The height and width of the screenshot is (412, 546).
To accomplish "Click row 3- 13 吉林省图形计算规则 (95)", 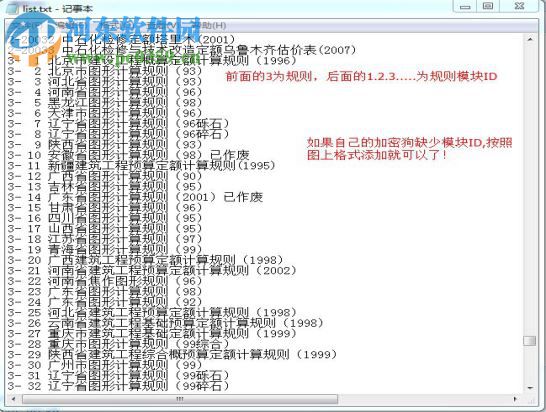I will click(x=105, y=187).
